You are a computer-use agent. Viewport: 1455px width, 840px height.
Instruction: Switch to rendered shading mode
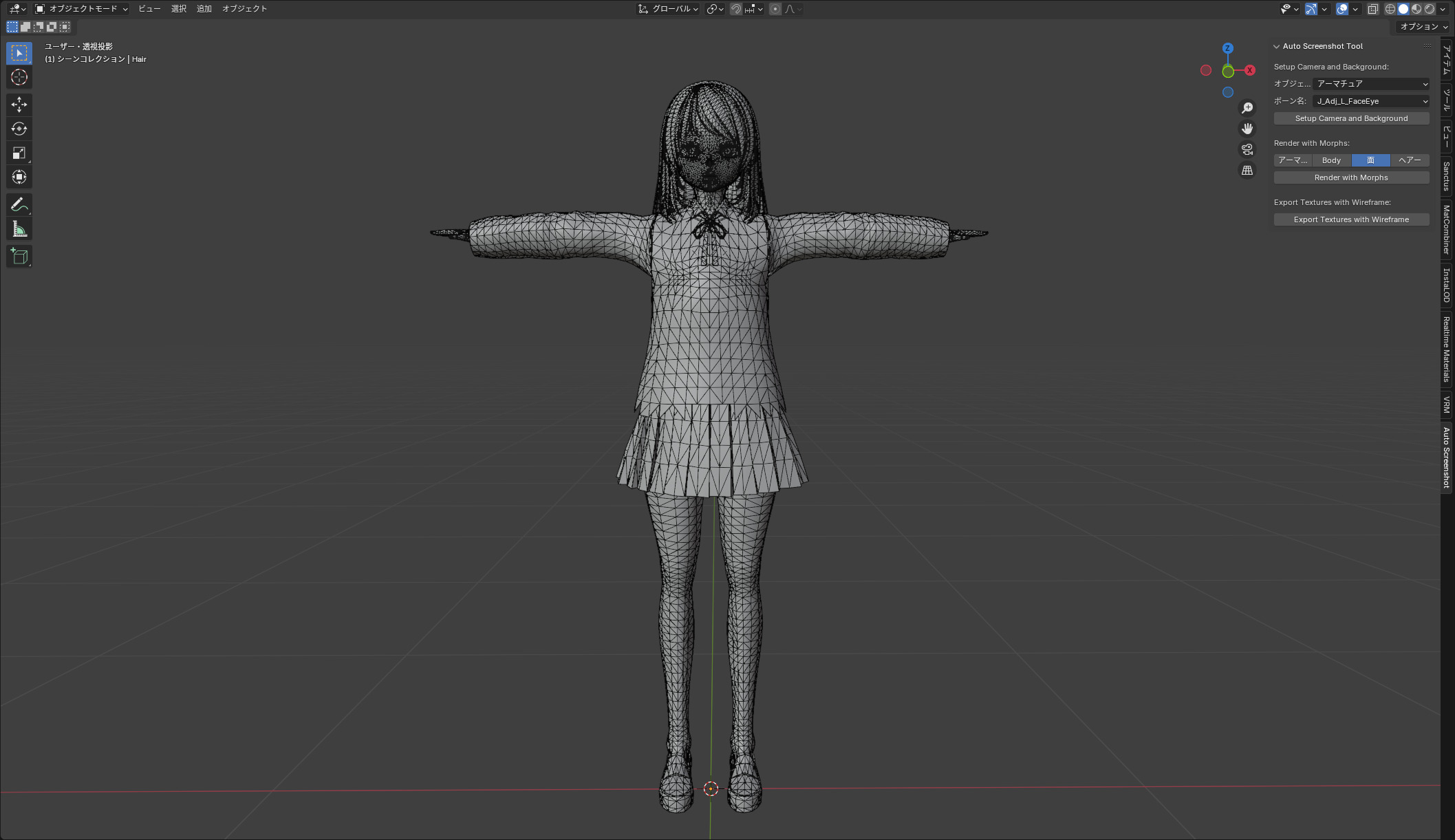(1430, 9)
